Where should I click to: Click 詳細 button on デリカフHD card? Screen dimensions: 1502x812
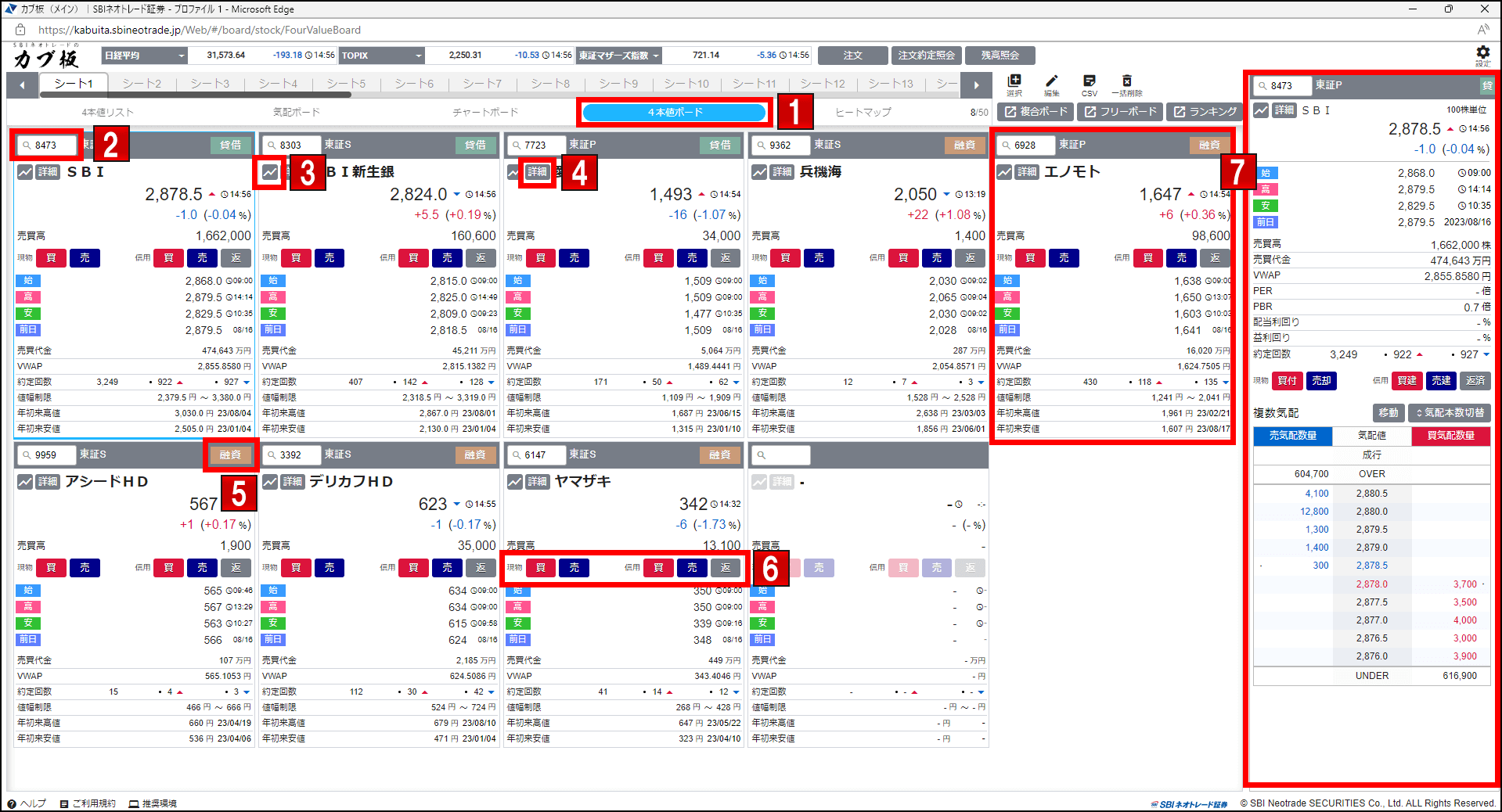[293, 482]
